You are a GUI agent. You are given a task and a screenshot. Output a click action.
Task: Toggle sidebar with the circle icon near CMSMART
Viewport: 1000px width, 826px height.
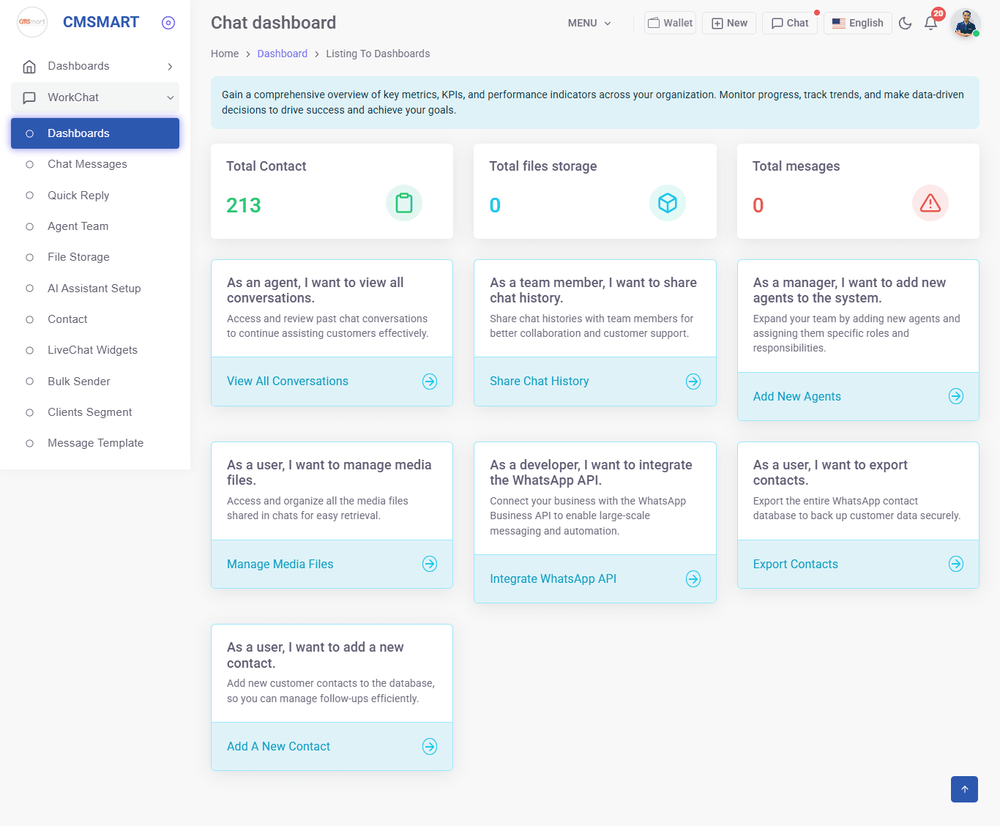pyautogui.click(x=168, y=23)
